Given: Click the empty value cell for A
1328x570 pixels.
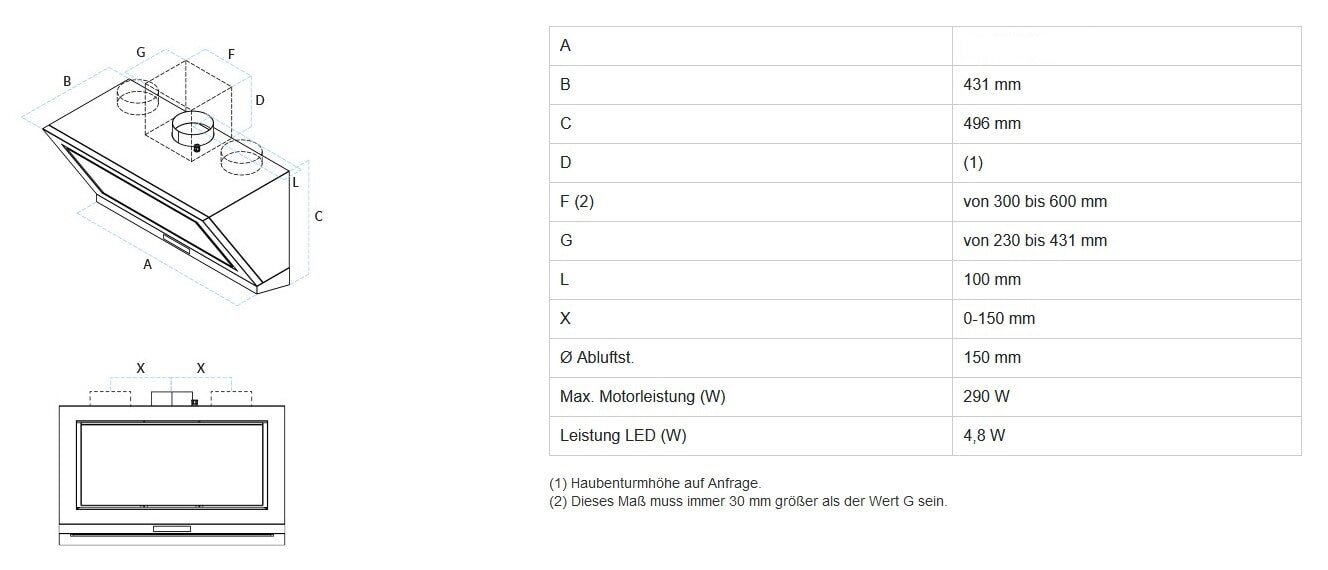Looking at the screenshot, I should click(x=1127, y=46).
